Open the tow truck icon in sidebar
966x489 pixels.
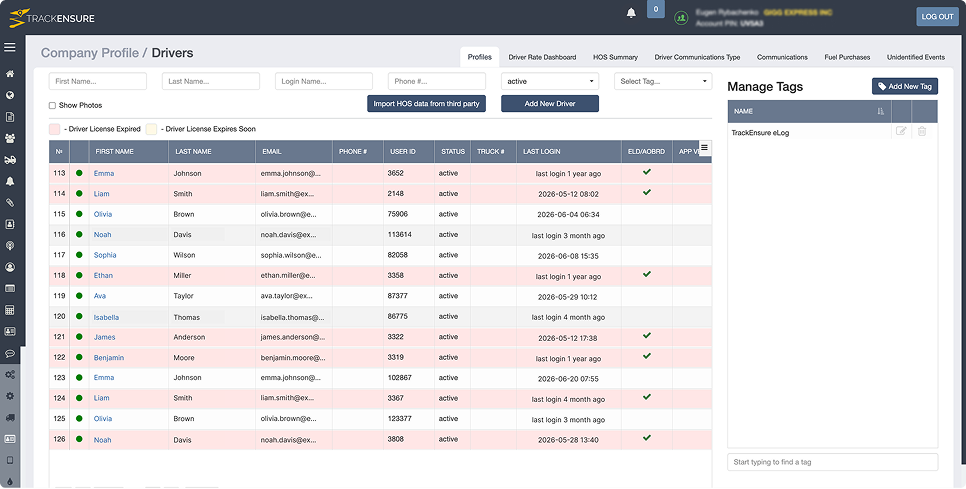click(x=10, y=160)
